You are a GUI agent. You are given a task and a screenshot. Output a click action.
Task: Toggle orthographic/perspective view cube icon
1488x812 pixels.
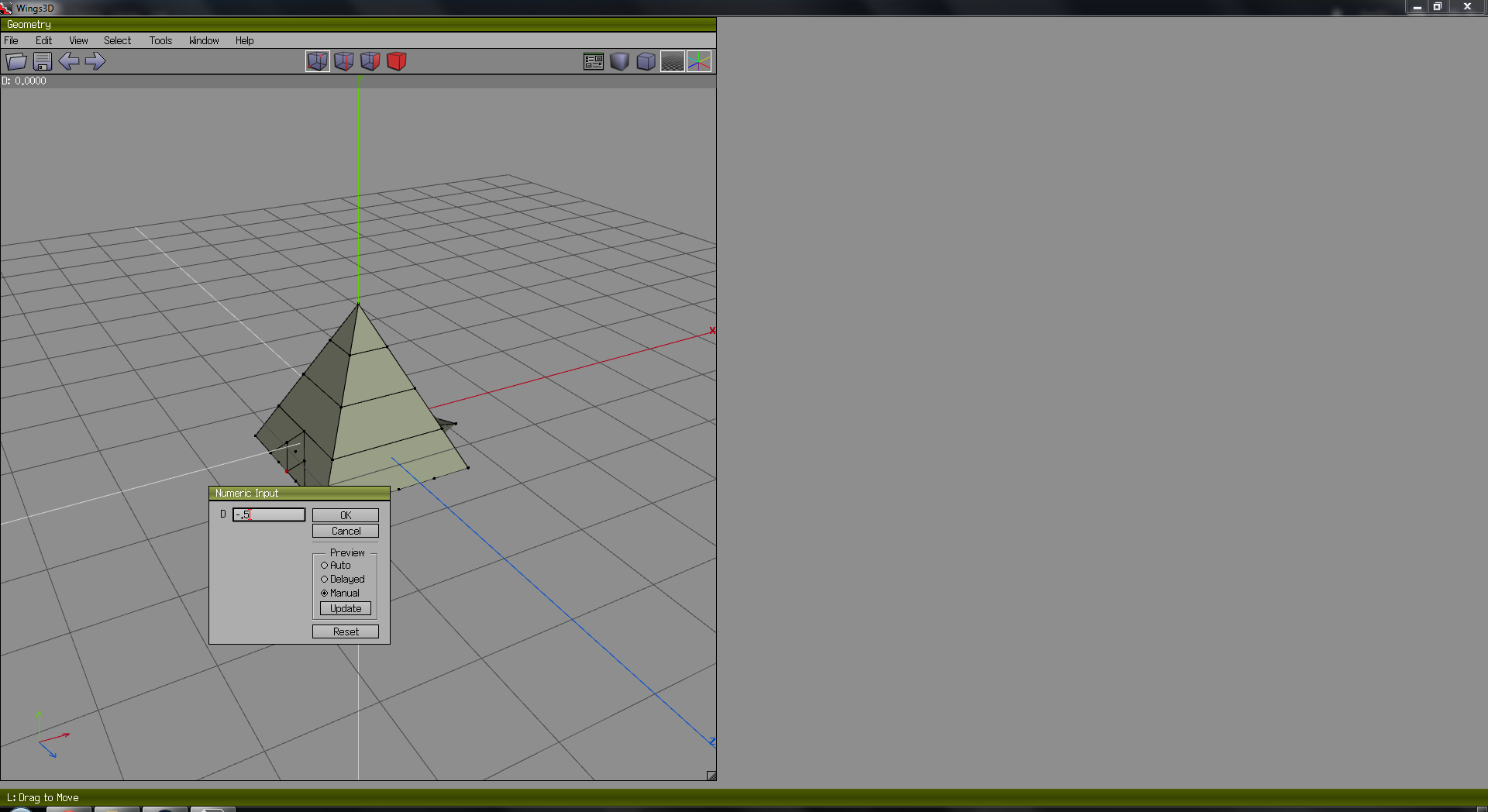pyautogui.click(x=646, y=62)
